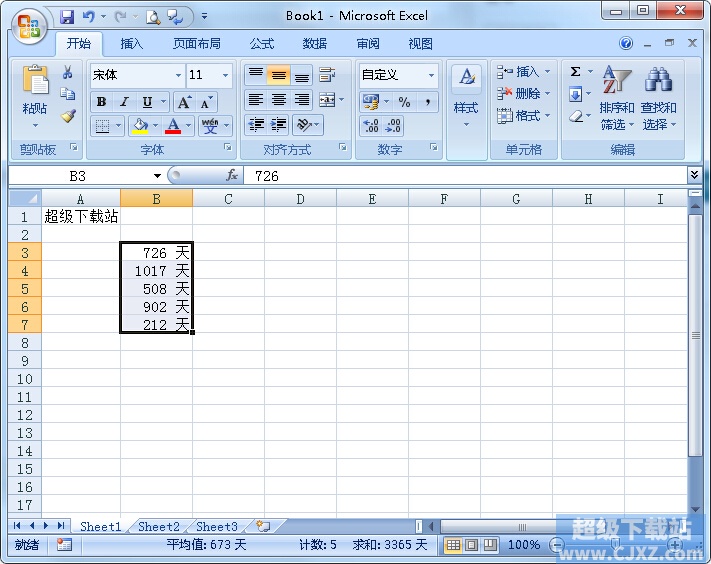Switch to the 审阅 ribbon tab
711x564 pixels.
coord(368,44)
